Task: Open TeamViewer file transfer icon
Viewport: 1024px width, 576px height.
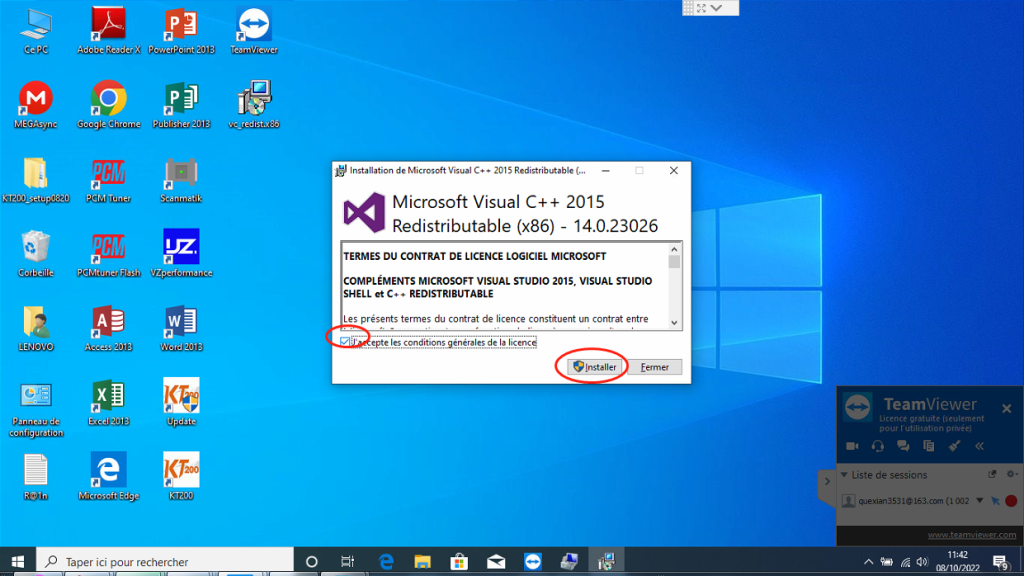Action: click(x=929, y=446)
